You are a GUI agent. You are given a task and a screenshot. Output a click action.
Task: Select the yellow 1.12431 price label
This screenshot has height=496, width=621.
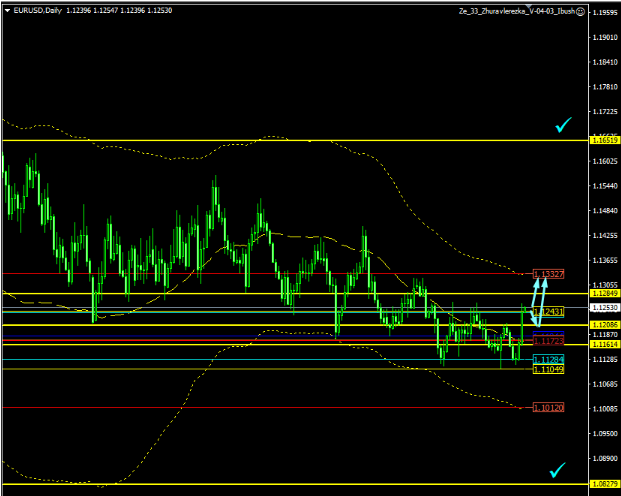tap(549, 311)
